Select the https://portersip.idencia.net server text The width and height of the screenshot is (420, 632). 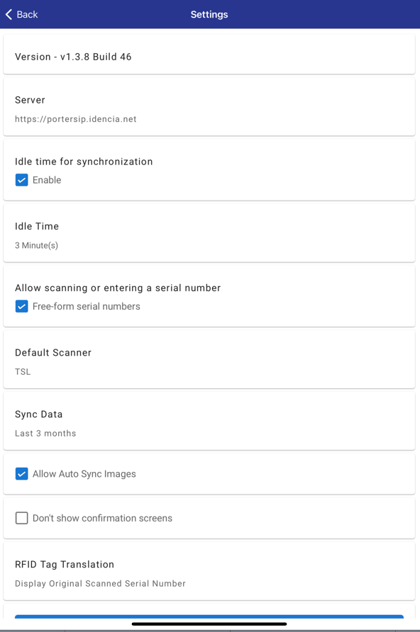(76, 119)
